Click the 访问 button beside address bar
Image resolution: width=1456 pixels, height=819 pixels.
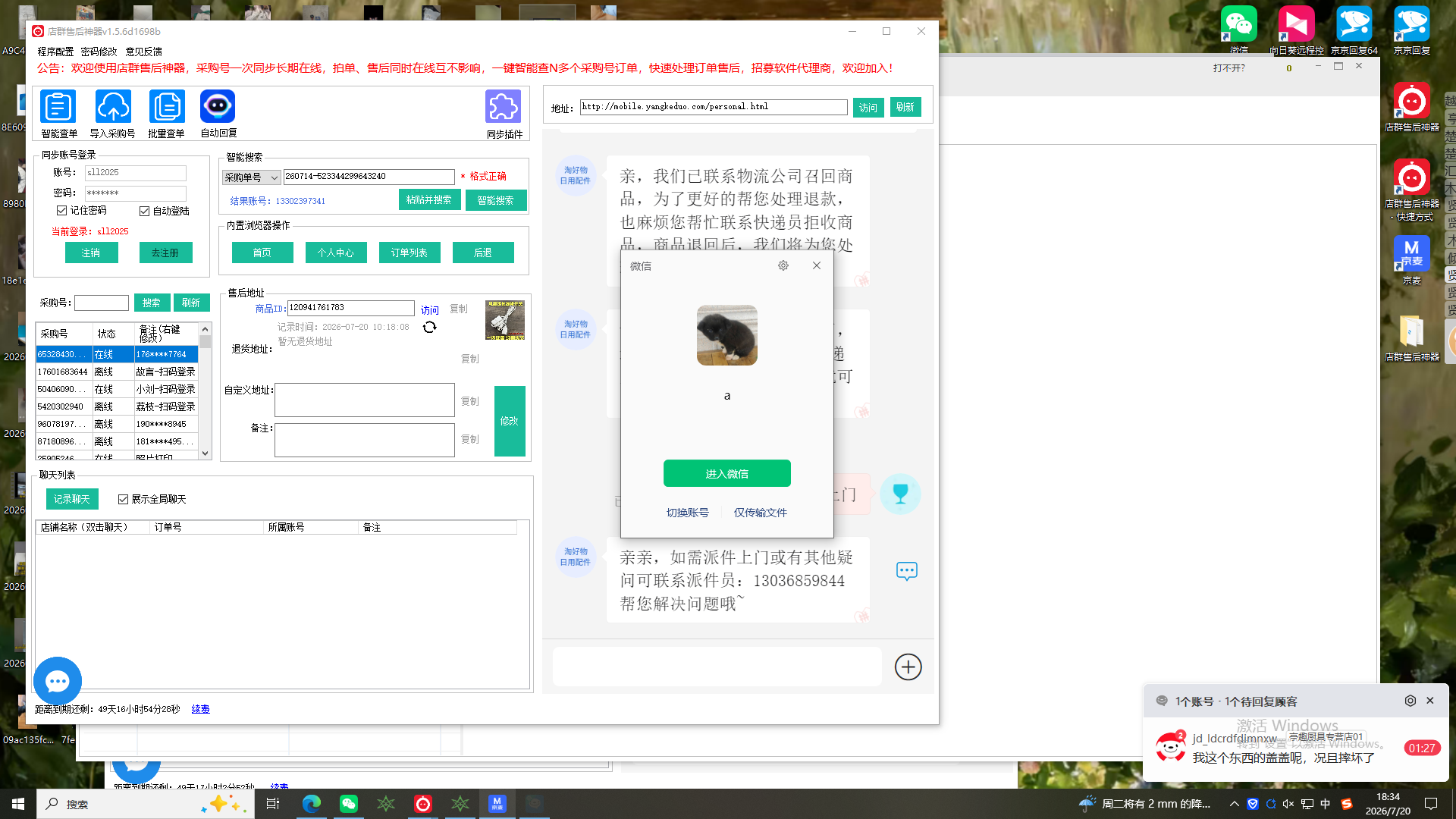pos(868,108)
